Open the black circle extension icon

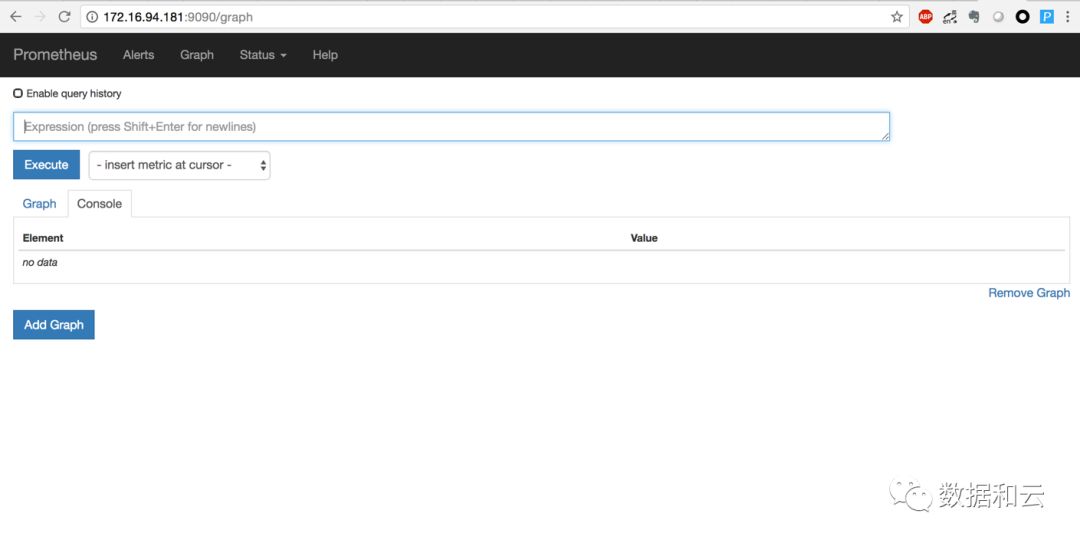pyautogui.click(x=1023, y=17)
